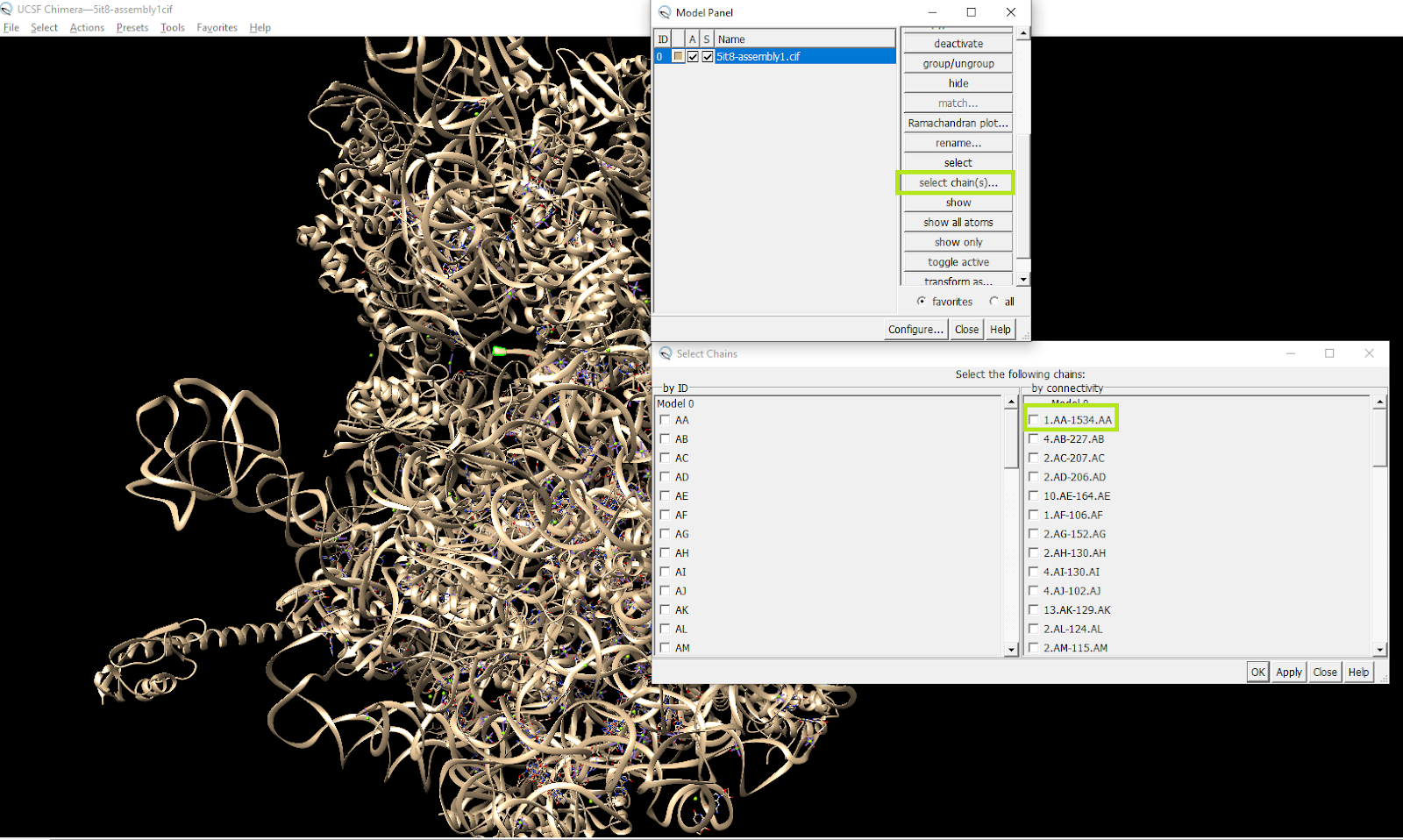Image resolution: width=1403 pixels, height=840 pixels.
Task: Check the AE chain checkbox by ID
Action: (x=665, y=496)
